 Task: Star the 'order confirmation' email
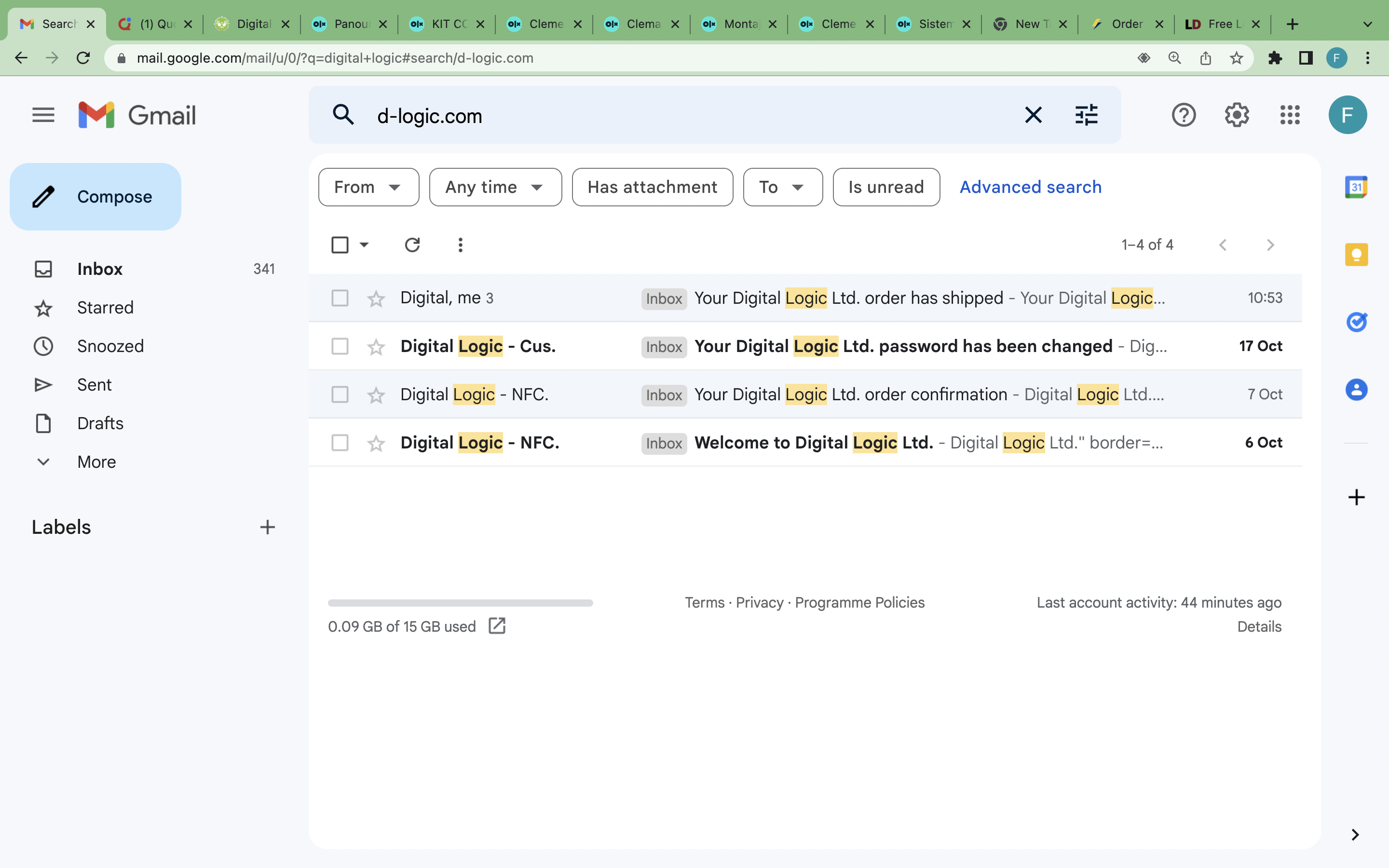coord(376,395)
